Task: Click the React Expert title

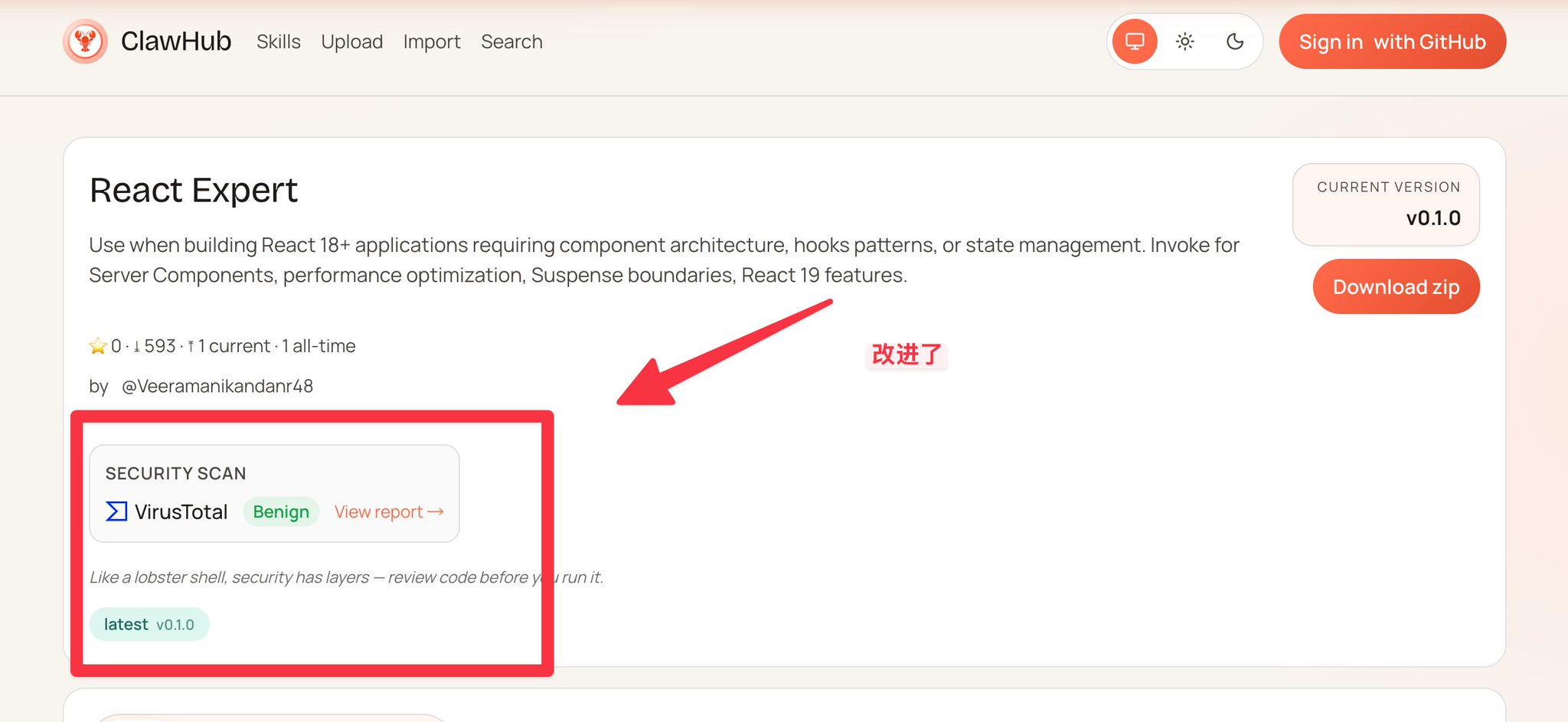Action: coord(194,190)
